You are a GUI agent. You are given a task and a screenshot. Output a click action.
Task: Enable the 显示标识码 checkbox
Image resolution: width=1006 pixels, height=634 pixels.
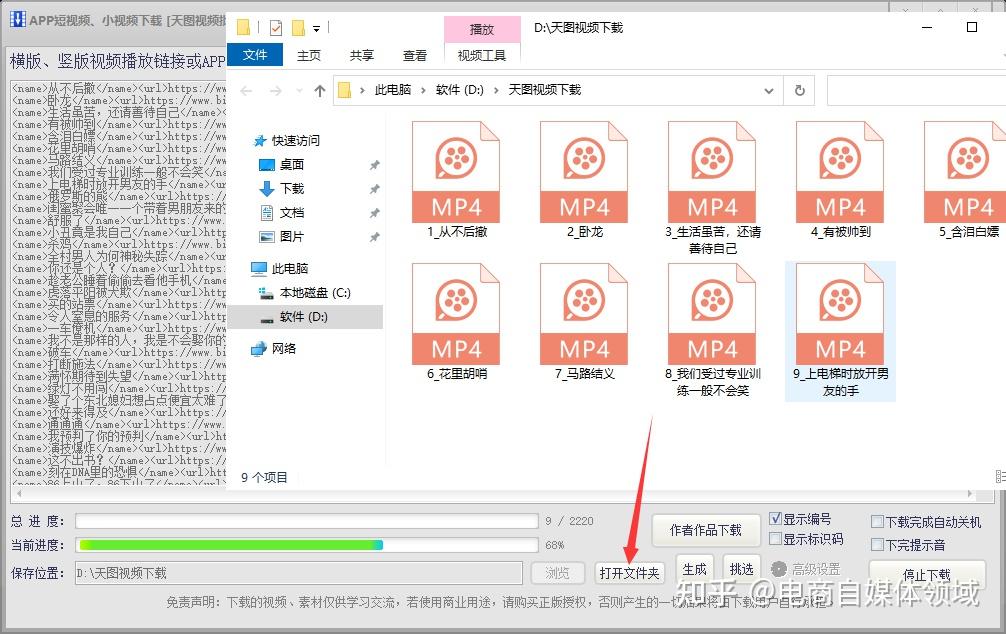(x=775, y=539)
